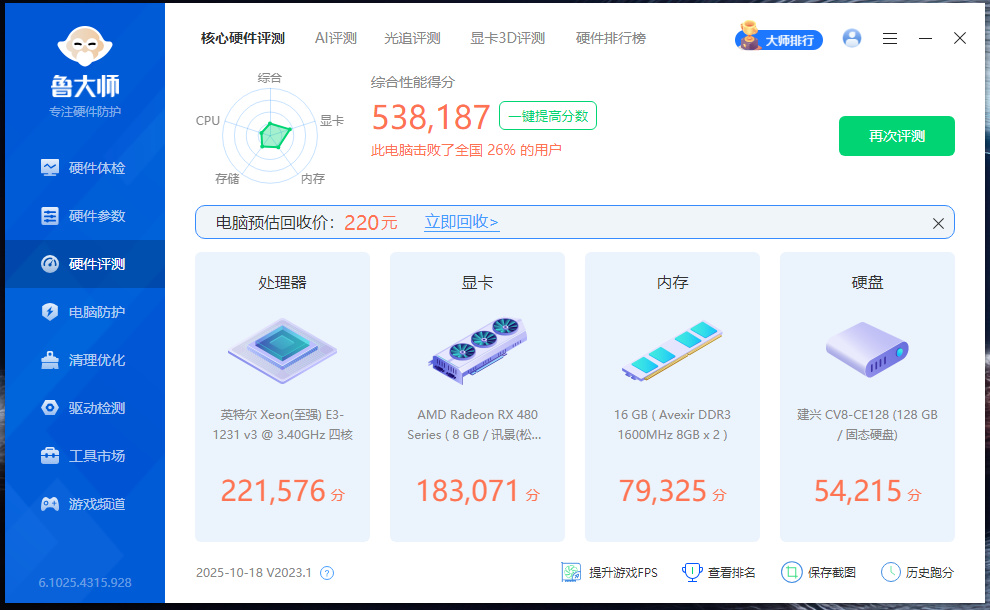This screenshot has width=990, height=610.
Task: Click the hard drive illustration
Action: click(868, 349)
